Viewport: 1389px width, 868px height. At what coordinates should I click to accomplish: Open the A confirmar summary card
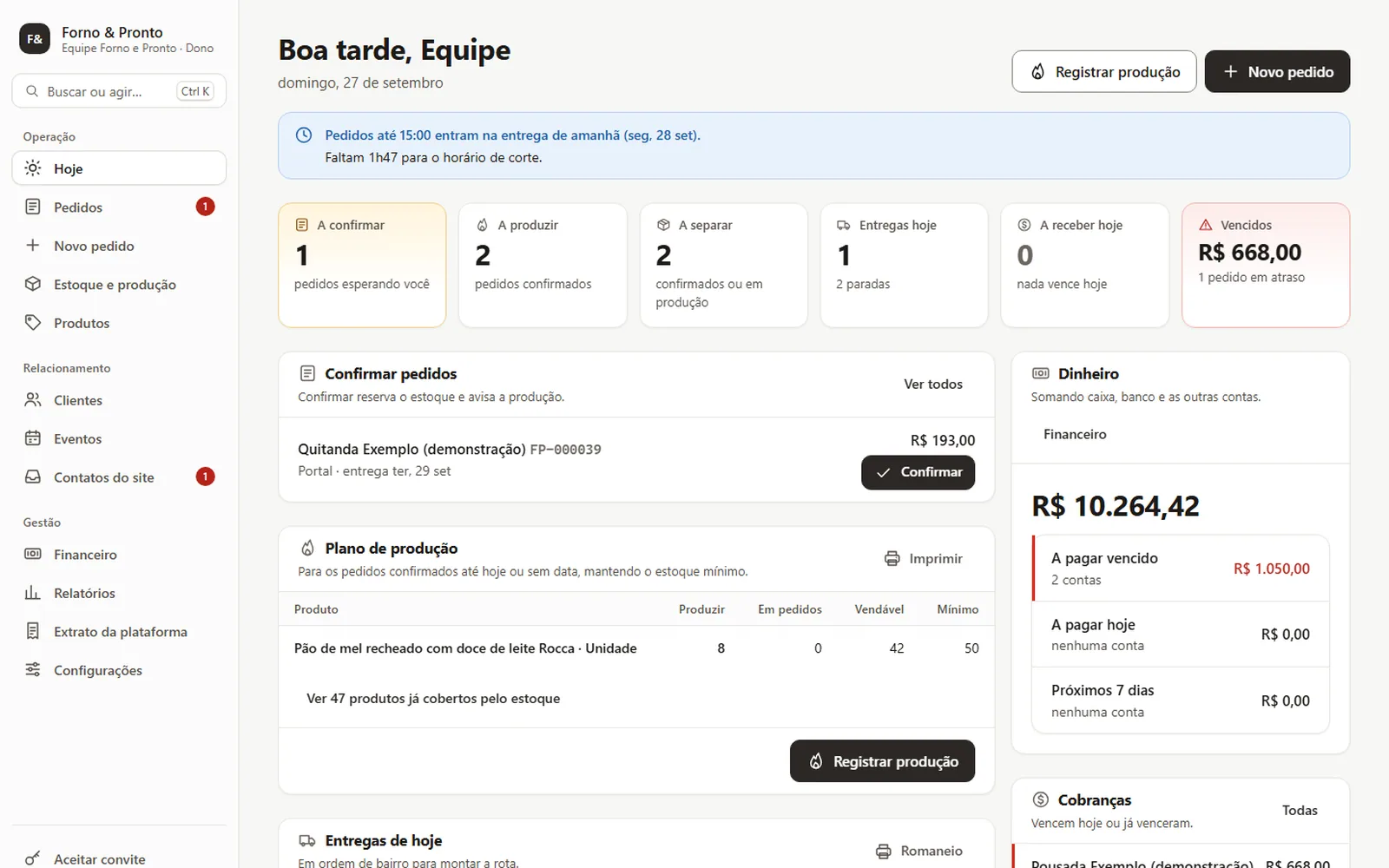(362, 265)
